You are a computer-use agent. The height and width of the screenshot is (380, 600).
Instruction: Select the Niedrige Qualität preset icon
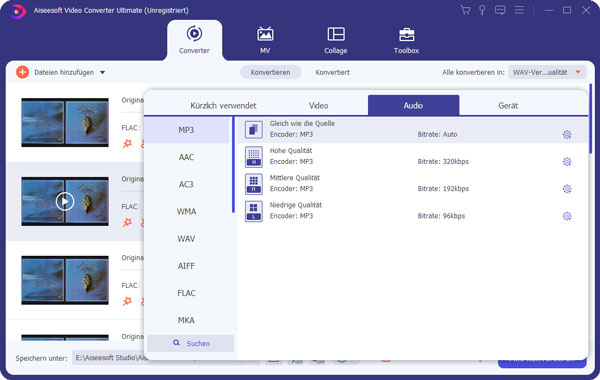pyautogui.click(x=254, y=211)
